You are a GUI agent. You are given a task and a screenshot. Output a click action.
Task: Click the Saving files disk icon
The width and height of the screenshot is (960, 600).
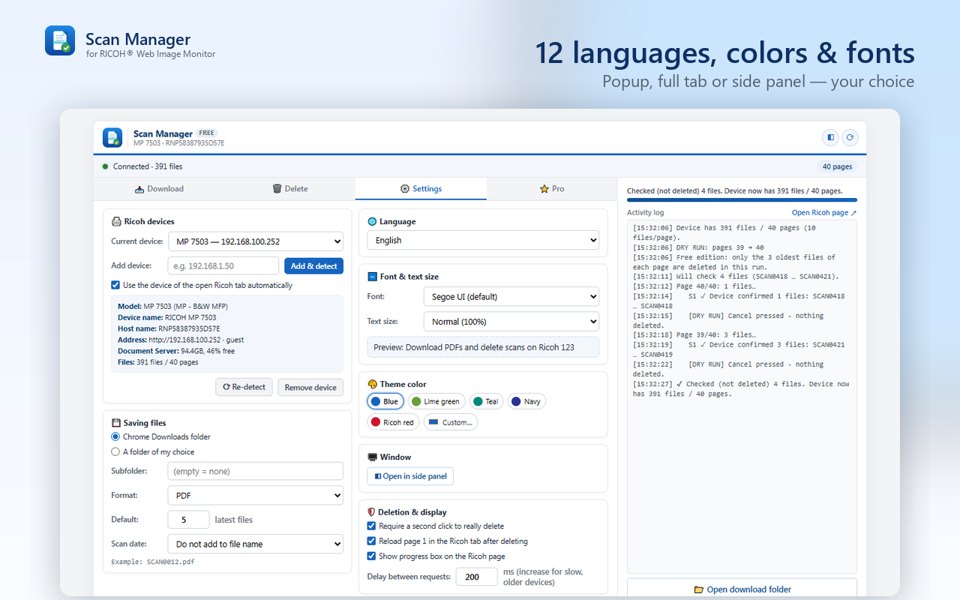pyautogui.click(x=116, y=423)
